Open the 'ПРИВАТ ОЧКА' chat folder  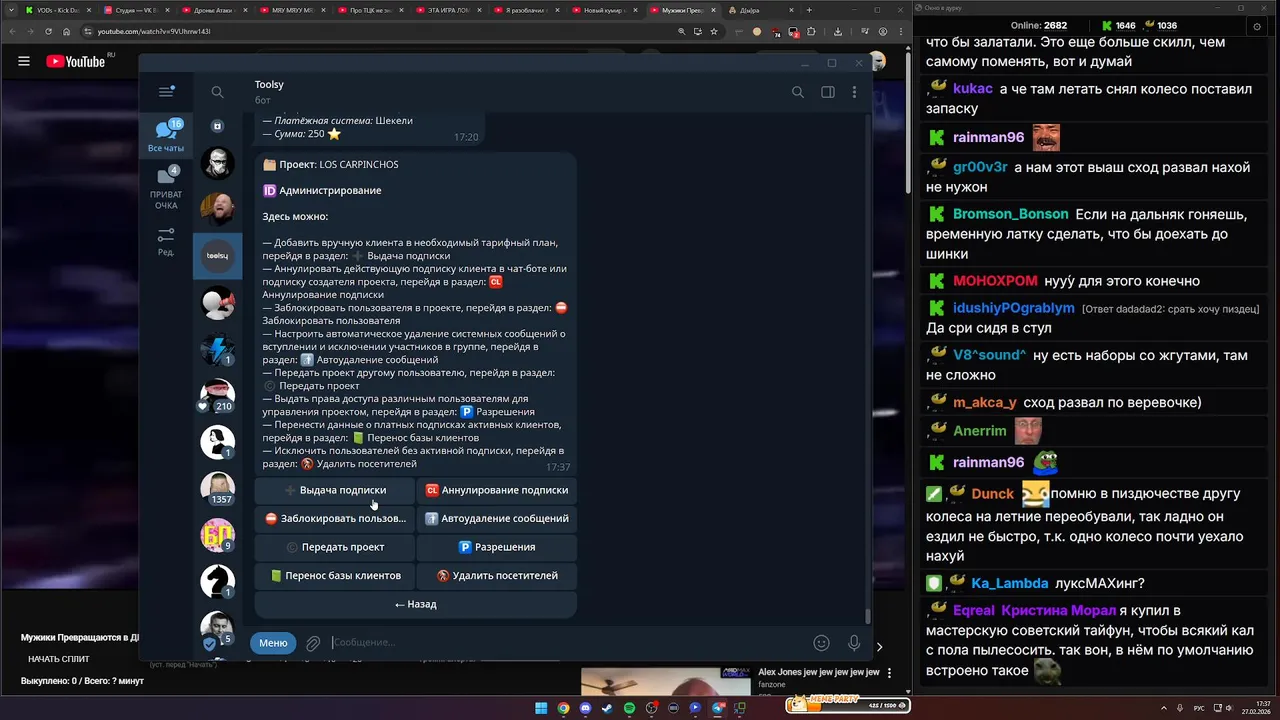tap(166, 189)
